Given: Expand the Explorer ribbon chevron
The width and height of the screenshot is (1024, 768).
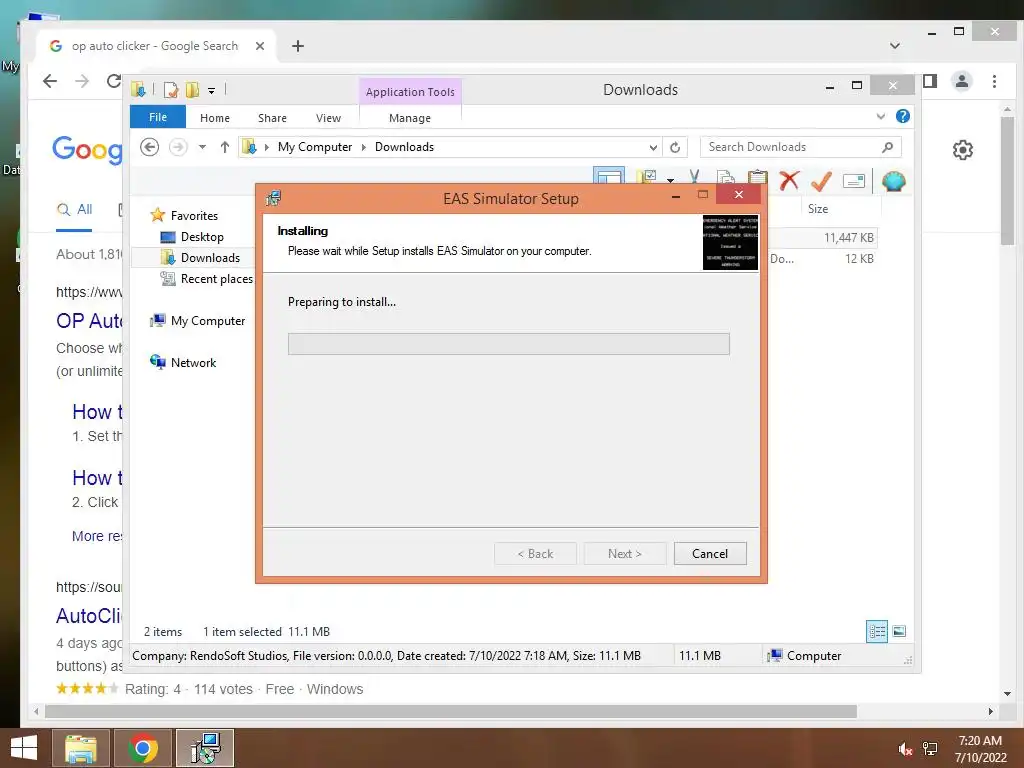Looking at the screenshot, I should coord(880,116).
